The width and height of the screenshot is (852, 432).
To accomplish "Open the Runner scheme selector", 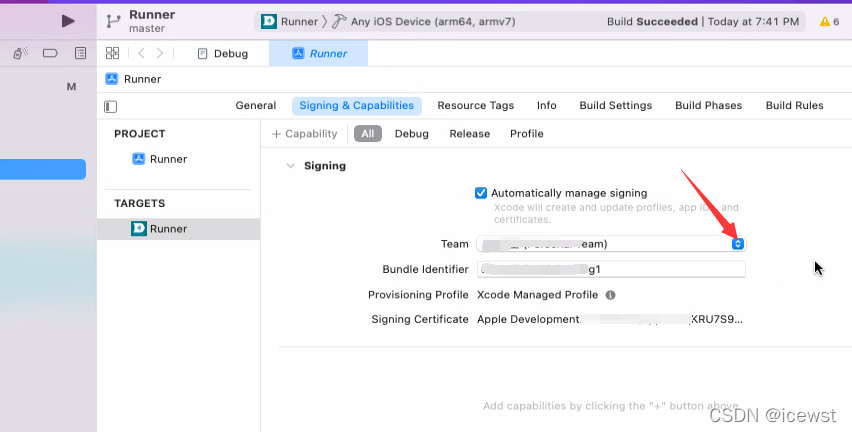I will click(x=289, y=22).
